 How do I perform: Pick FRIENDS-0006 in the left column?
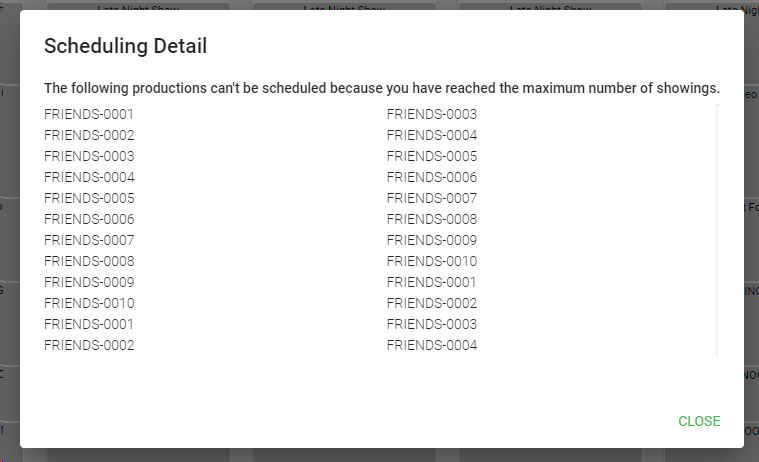[89, 219]
